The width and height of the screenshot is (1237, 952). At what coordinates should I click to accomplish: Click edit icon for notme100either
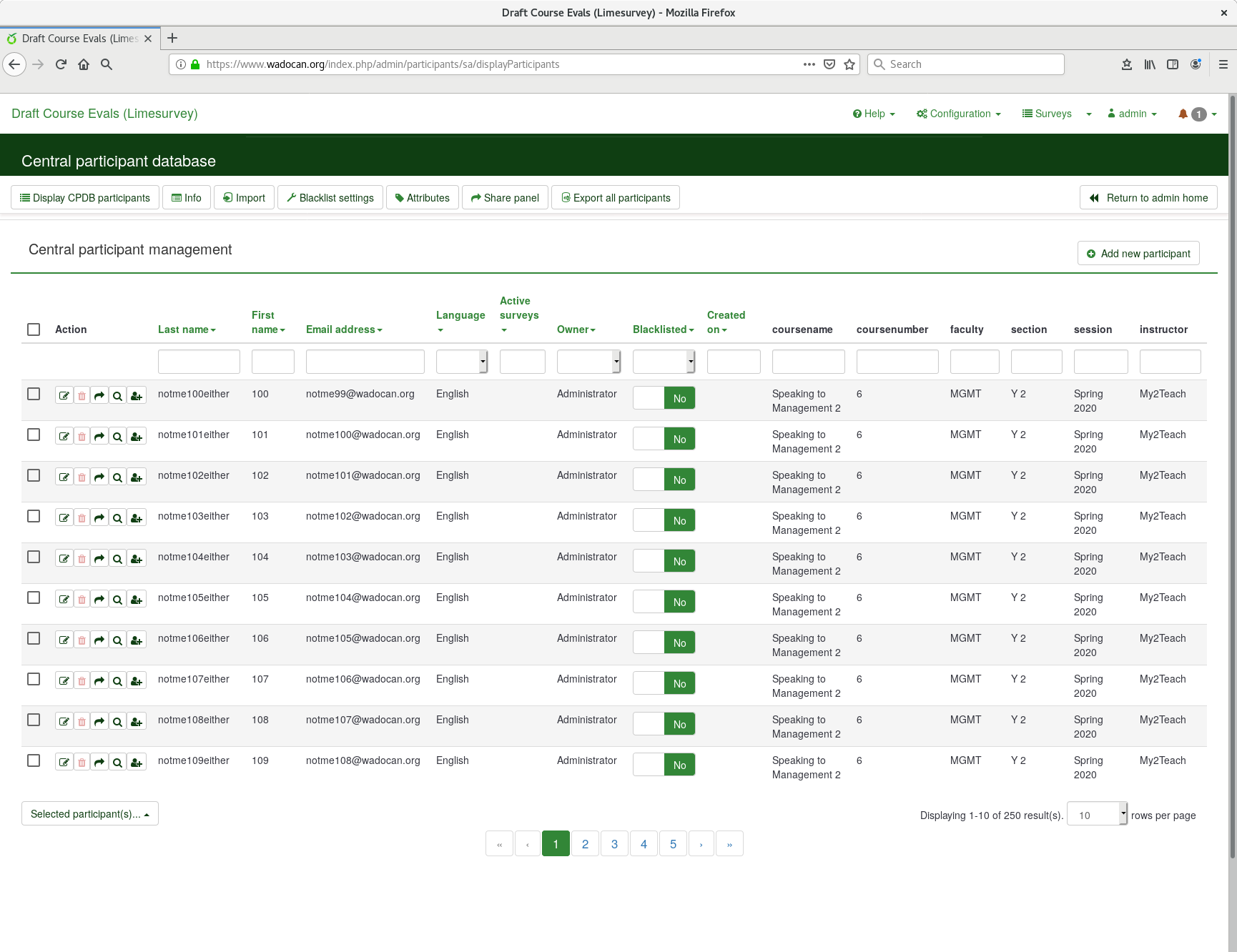64,396
